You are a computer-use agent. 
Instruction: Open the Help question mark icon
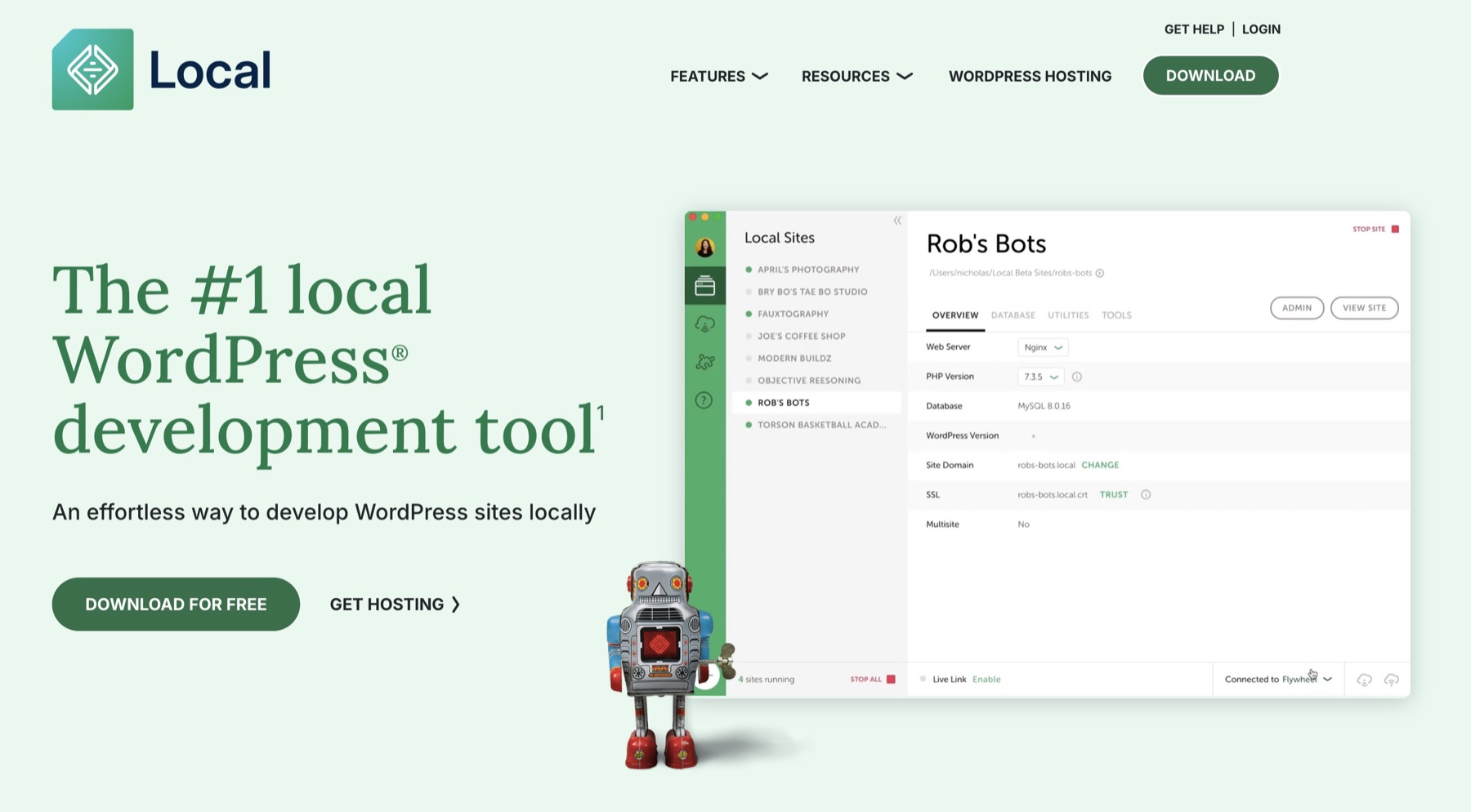click(x=704, y=399)
